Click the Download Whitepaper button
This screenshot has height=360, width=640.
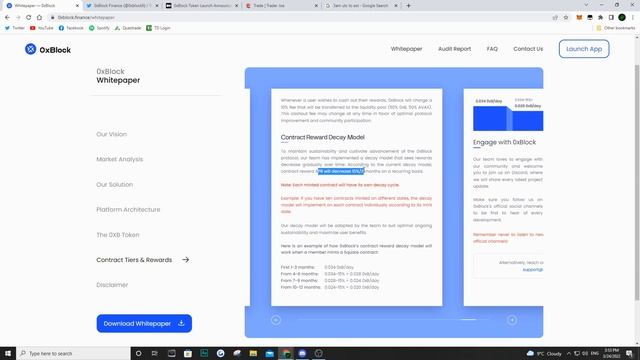coord(144,323)
